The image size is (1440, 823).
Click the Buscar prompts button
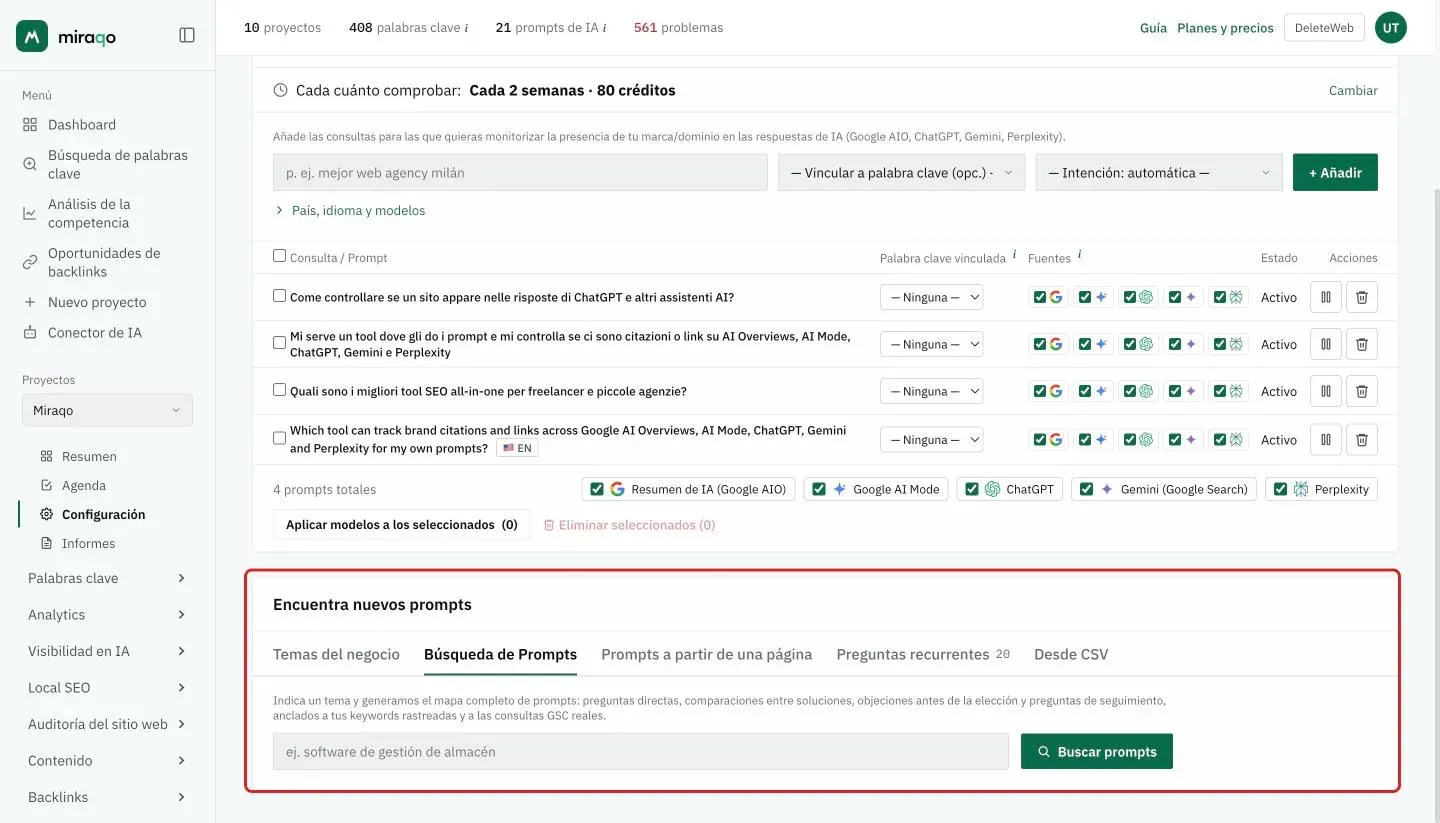click(1096, 751)
